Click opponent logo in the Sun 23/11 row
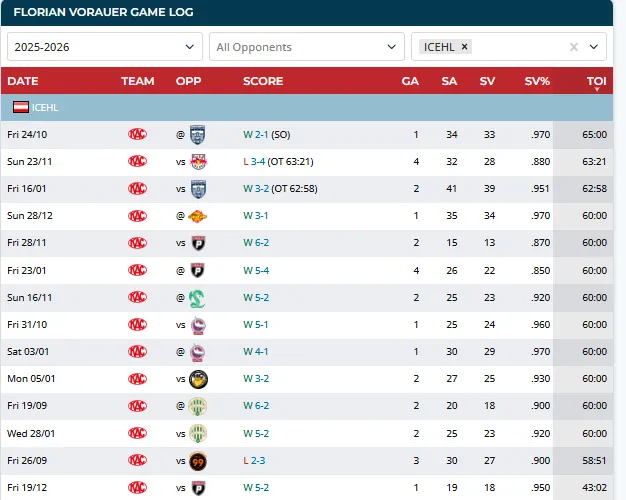 [x=198, y=161]
